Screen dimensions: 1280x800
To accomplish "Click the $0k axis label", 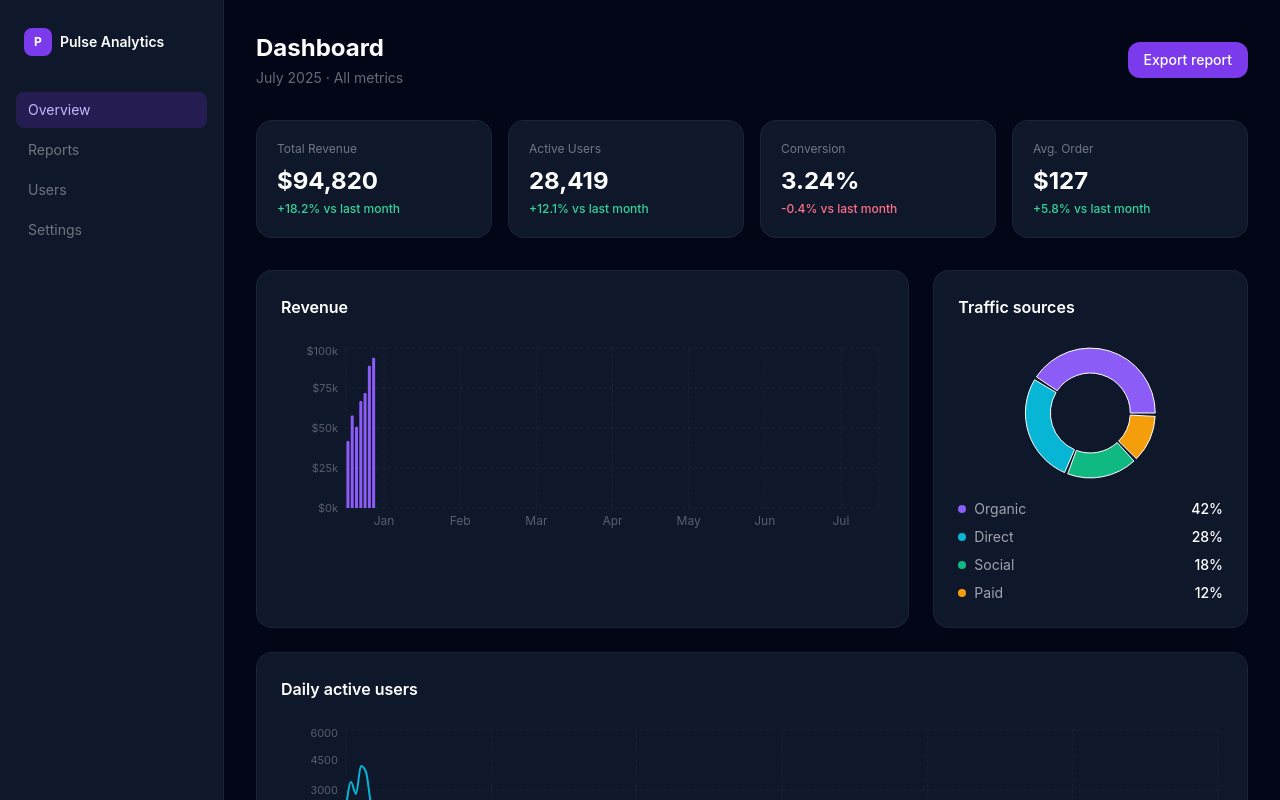I will (x=328, y=508).
